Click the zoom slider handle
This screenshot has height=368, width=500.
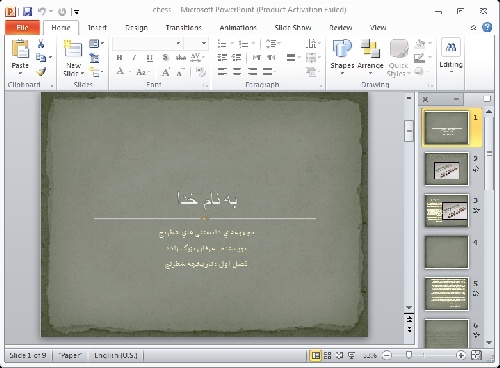pos(409,355)
